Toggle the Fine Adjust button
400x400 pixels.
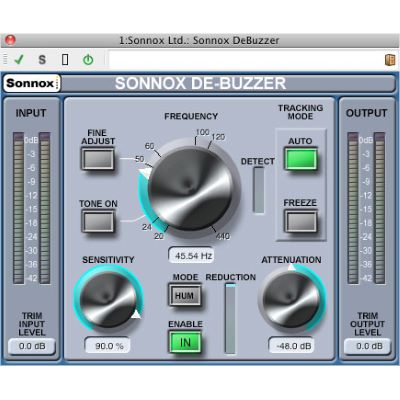[98, 159]
